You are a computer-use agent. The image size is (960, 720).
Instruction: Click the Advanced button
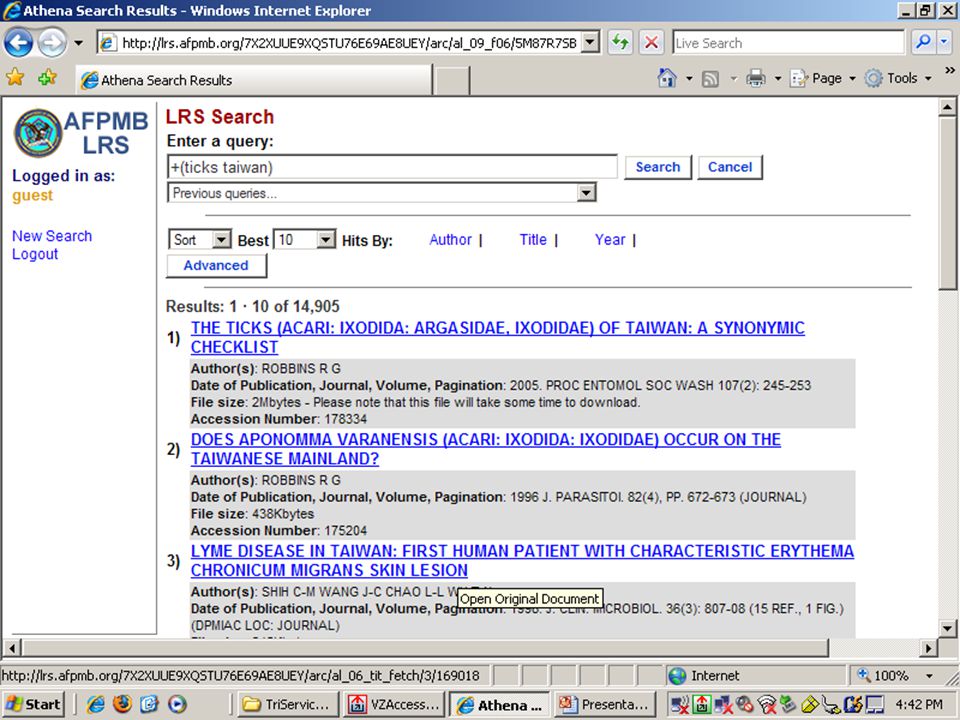click(216, 265)
